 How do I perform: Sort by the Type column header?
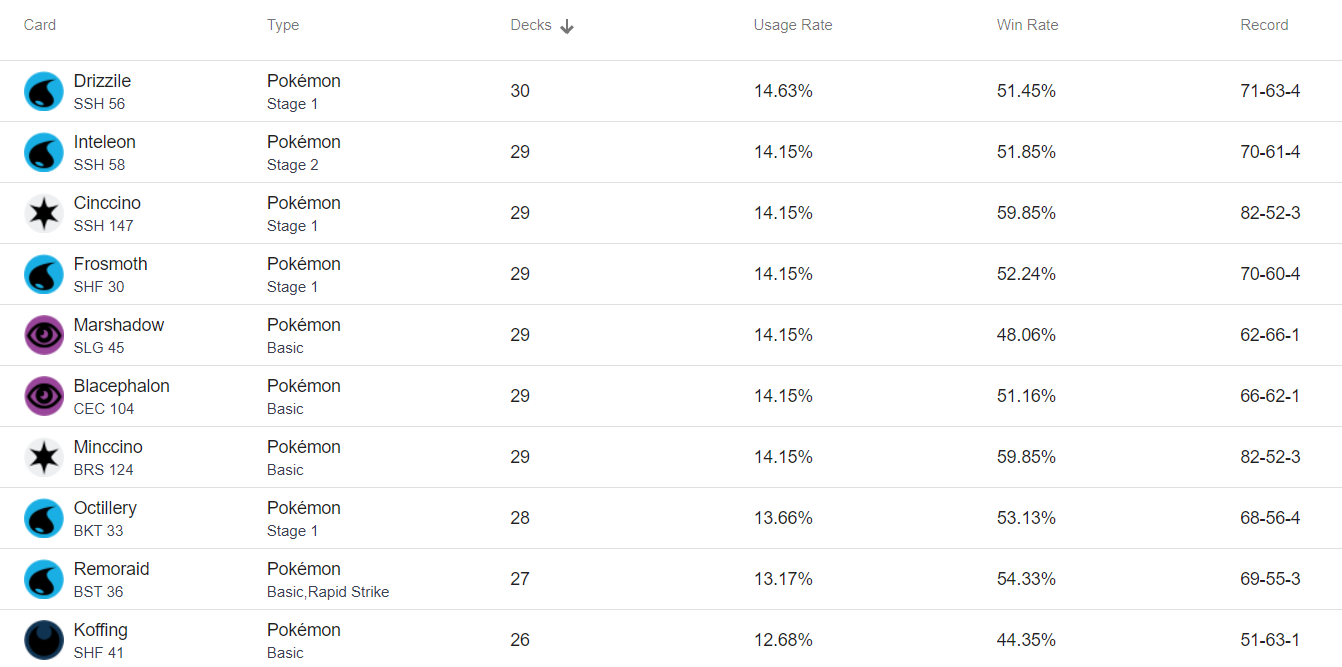click(x=283, y=25)
